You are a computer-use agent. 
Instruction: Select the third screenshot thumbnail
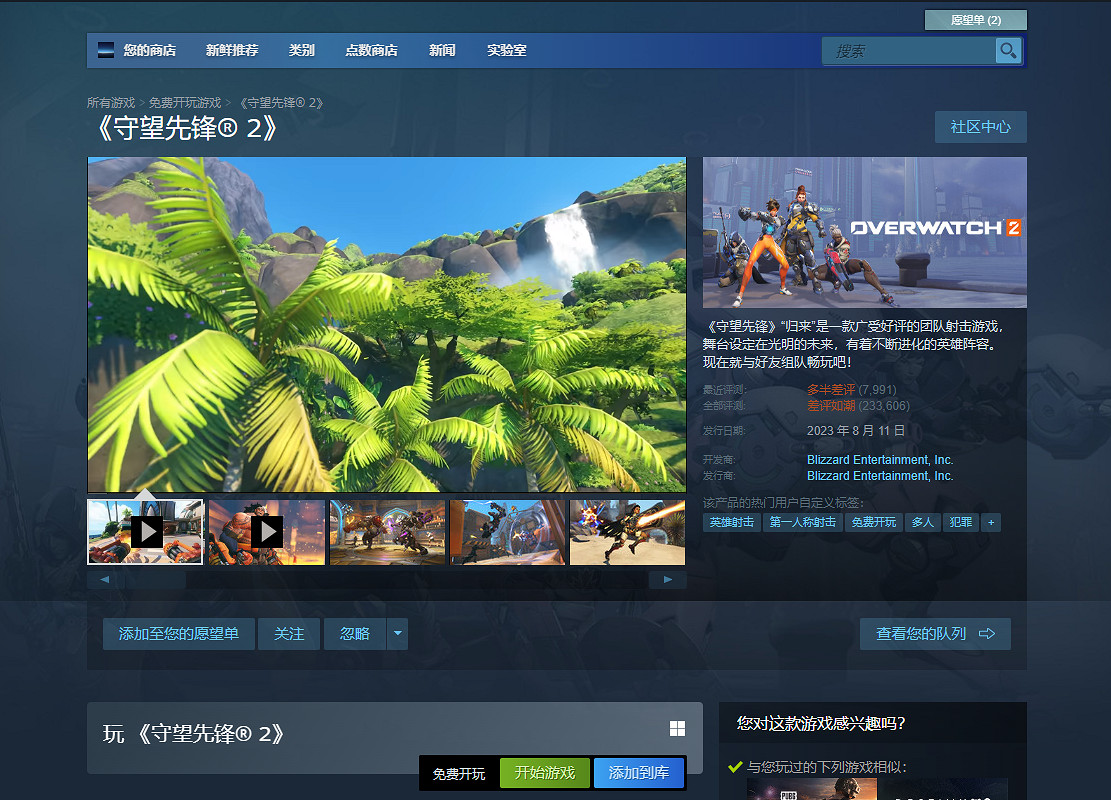point(386,531)
